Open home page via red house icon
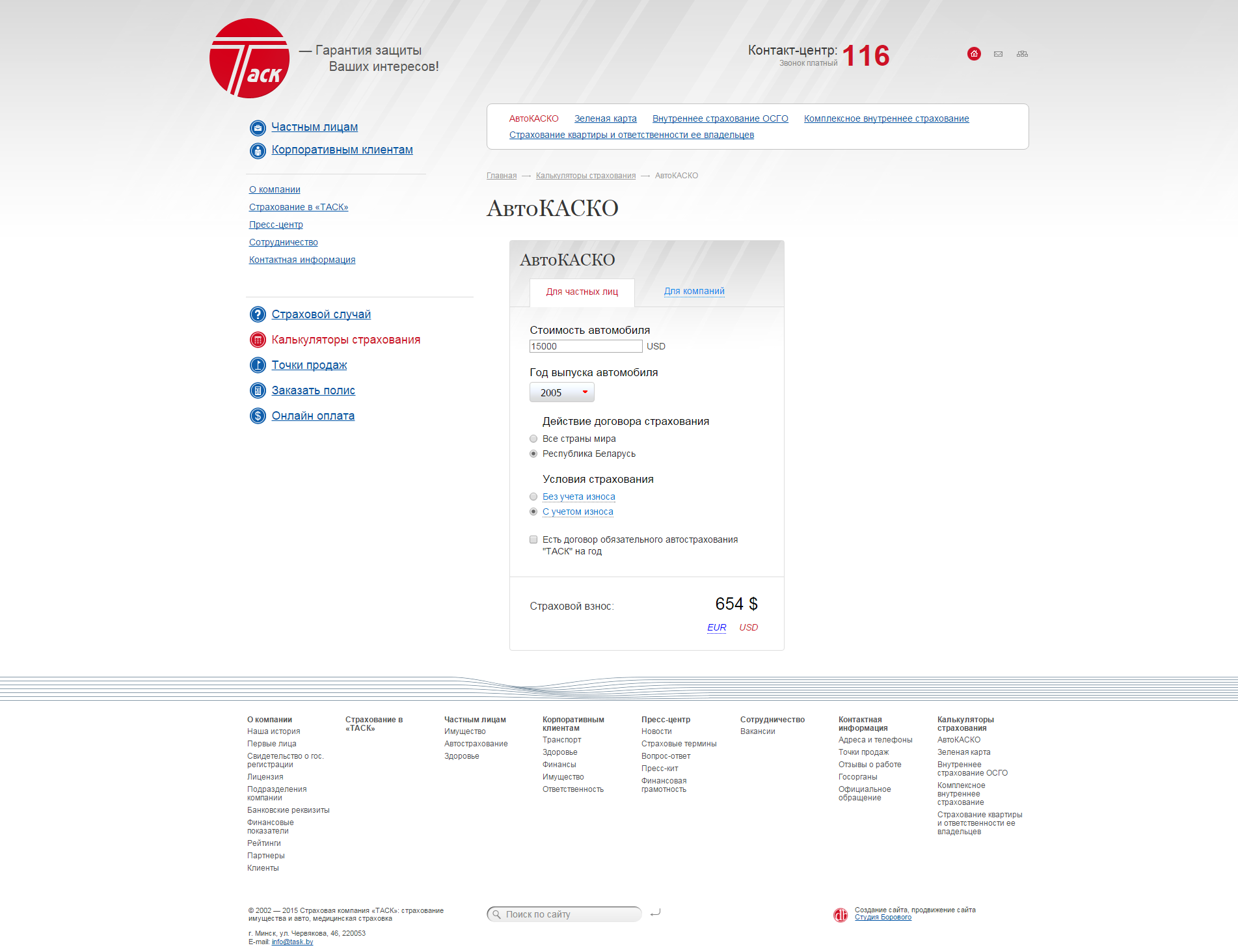This screenshot has width=1238, height=952. pyautogui.click(x=974, y=54)
